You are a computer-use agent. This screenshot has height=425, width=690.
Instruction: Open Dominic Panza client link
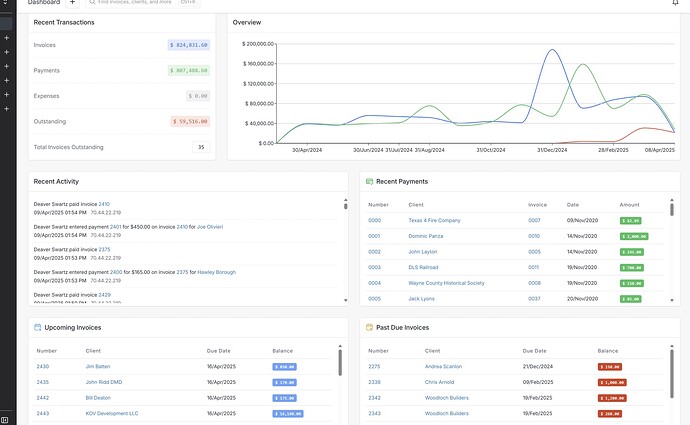(x=426, y=236)
